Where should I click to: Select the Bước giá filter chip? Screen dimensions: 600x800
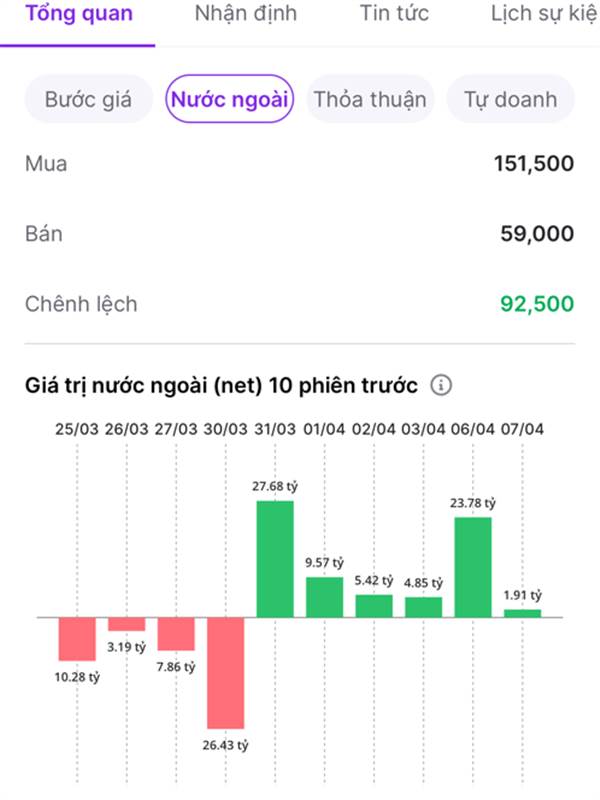tap(89, 100)
